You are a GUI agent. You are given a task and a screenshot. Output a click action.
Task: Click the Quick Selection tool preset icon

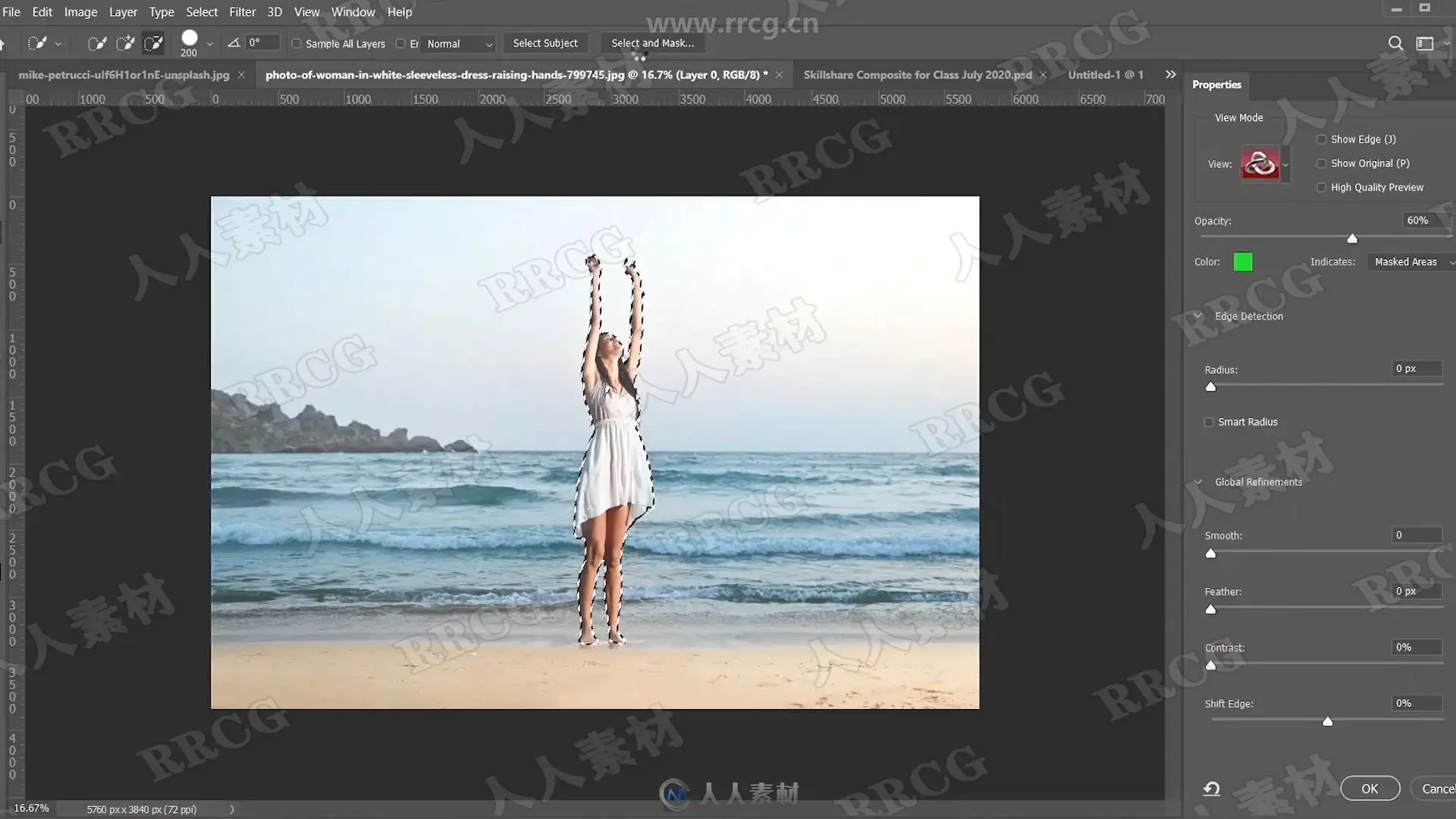pyautogui.click(x=37, y=43)
